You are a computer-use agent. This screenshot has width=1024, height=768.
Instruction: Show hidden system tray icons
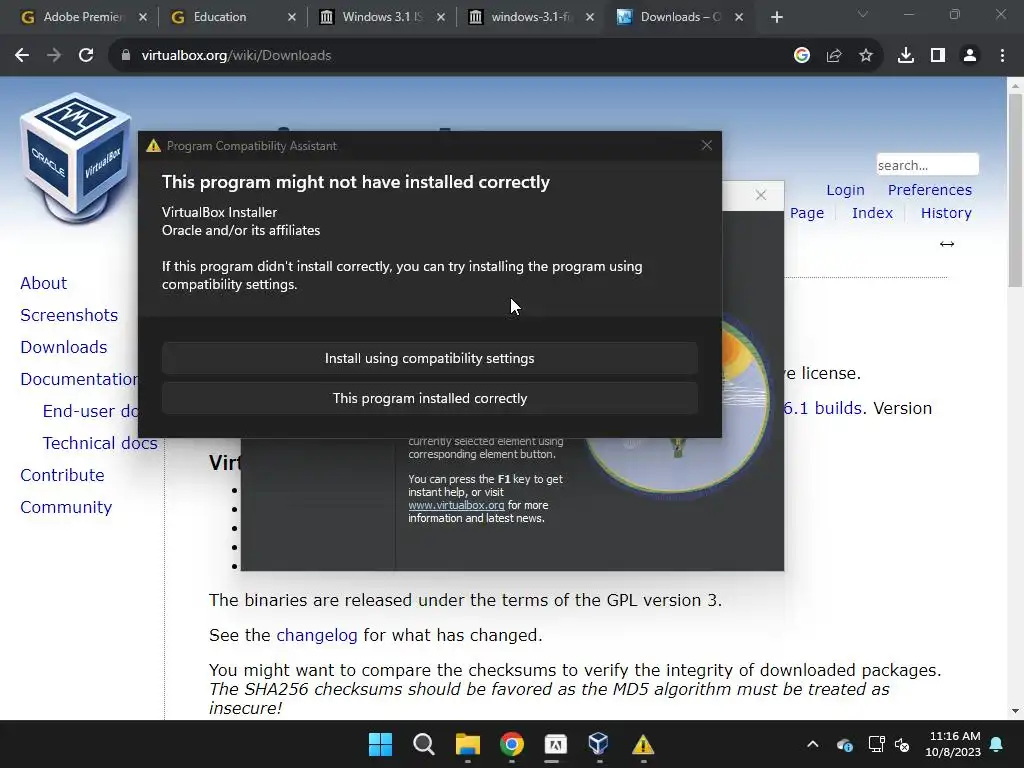[812, 744]
